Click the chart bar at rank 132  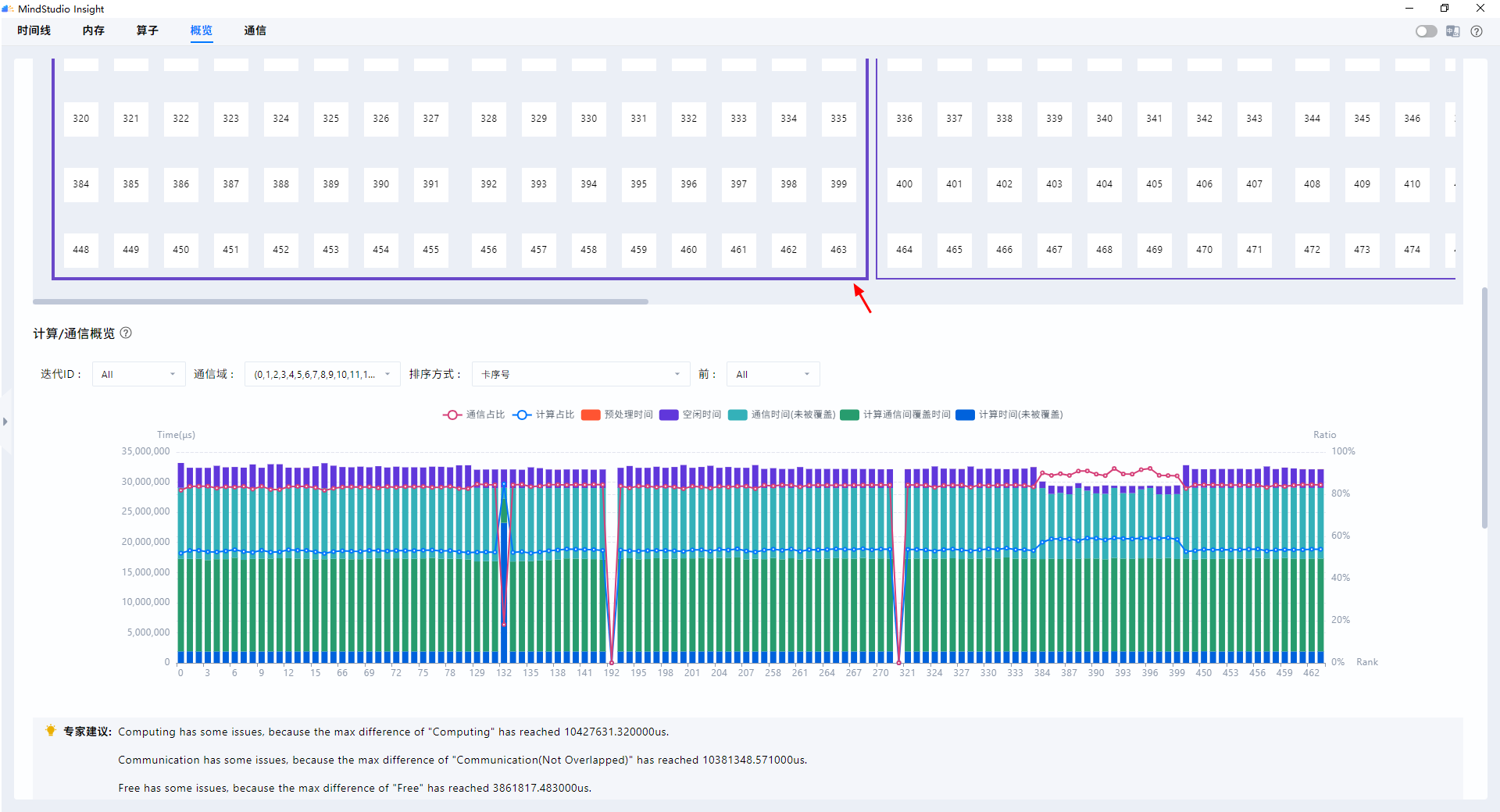pos(504,566)
